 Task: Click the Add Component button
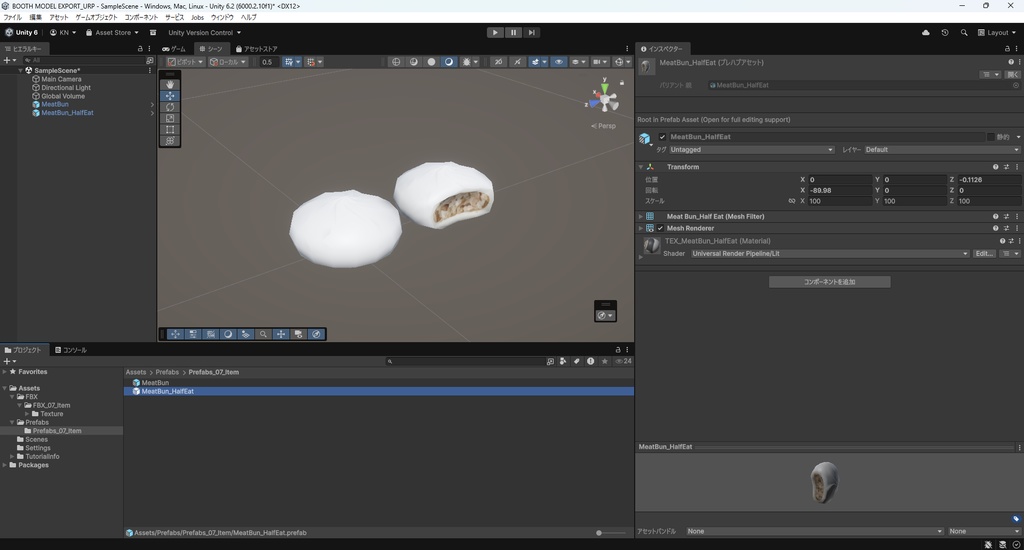coord(829,282)
